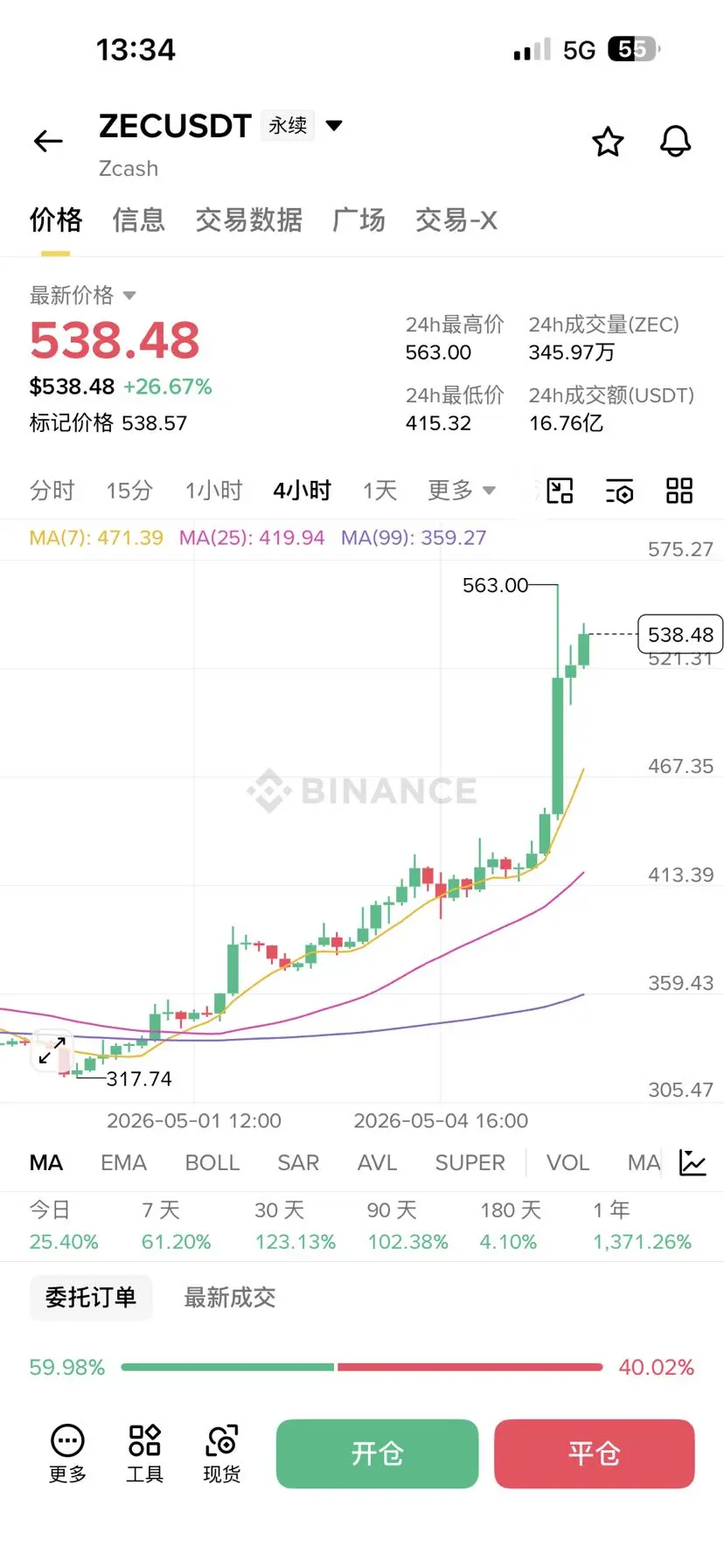
Task: Tap the 标记价格 538.57 mark price
Action: [x=108, y=423]
